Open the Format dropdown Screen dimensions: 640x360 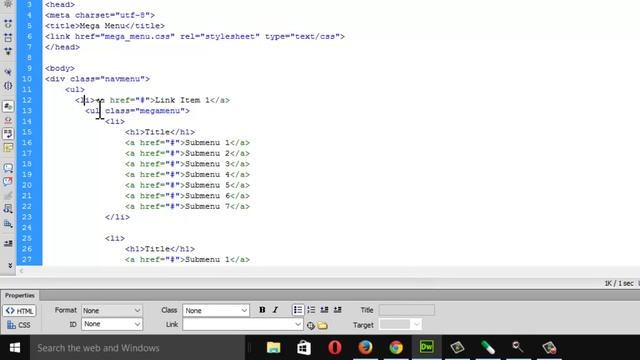point(111,311)
